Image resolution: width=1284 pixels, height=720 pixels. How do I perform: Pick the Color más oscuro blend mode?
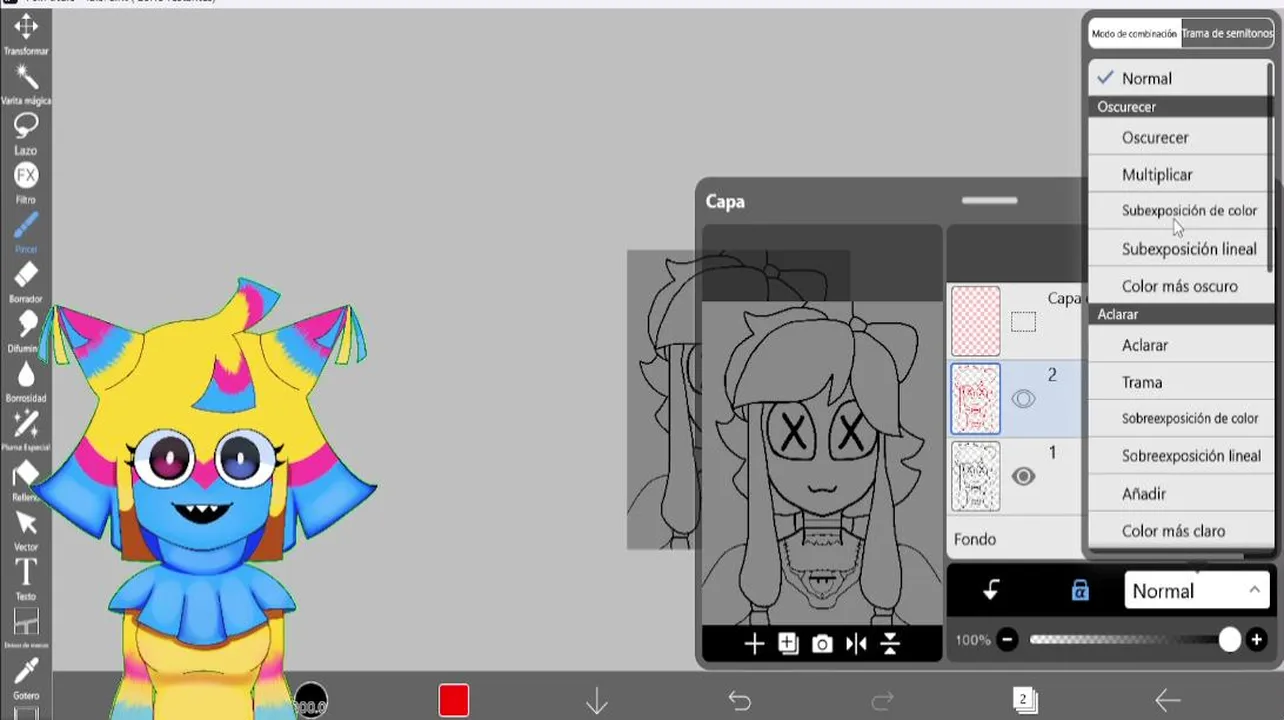1178,286
